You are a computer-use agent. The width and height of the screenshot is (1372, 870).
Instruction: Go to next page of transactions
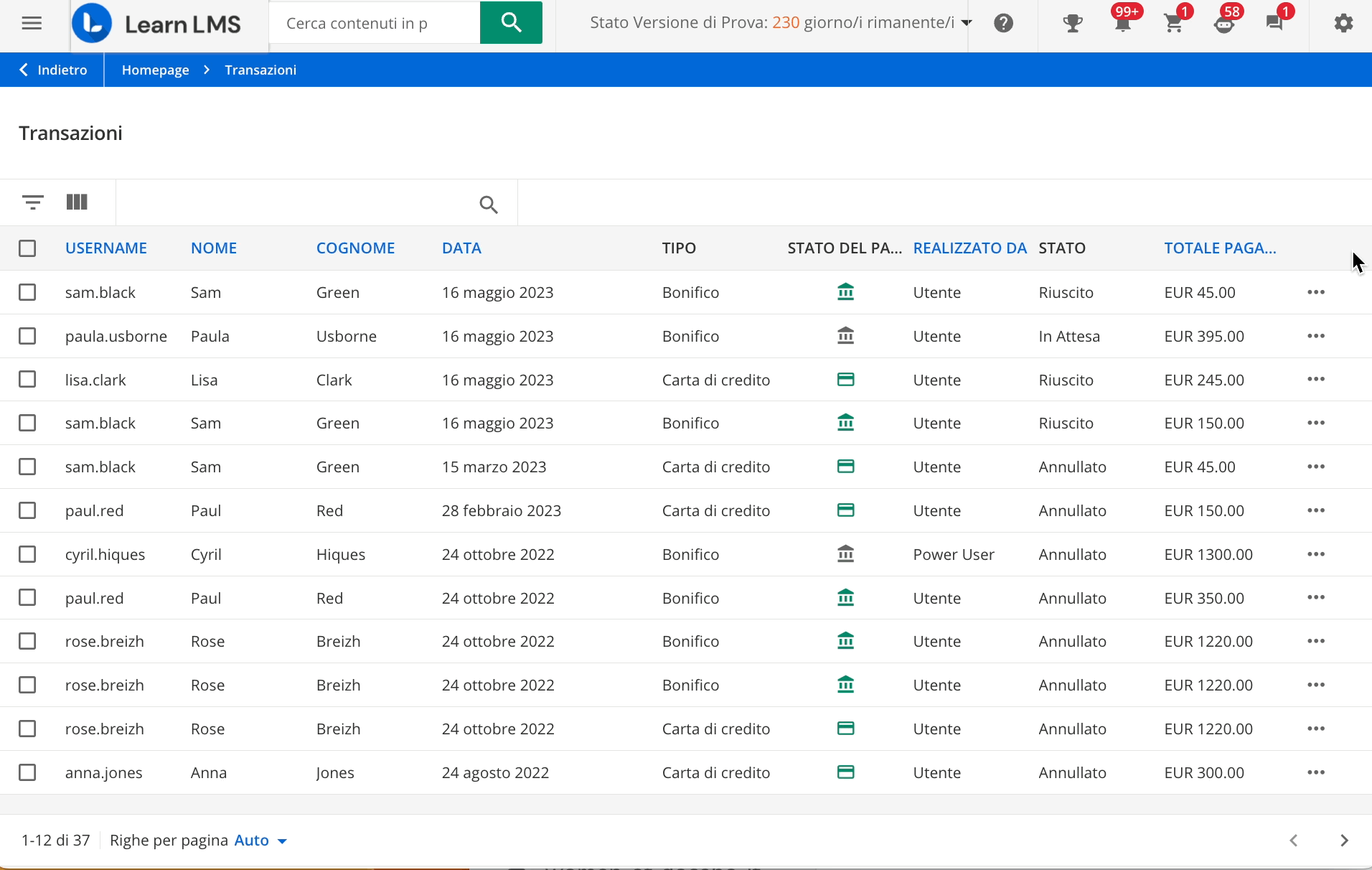(1344, 841)
